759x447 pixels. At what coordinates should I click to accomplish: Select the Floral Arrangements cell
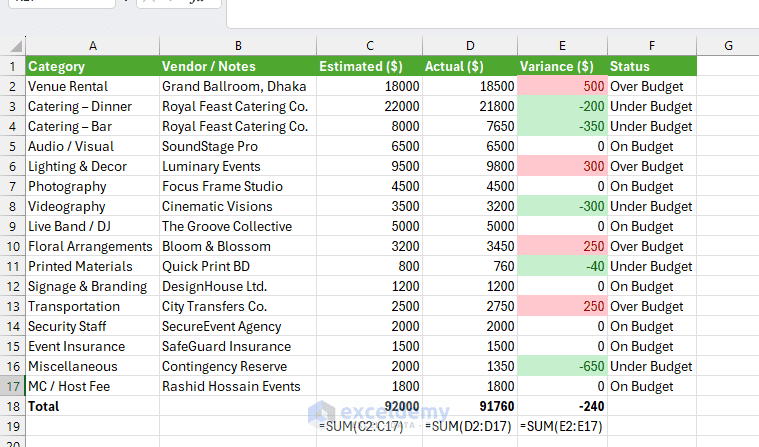pyautogui.click(x=92, y=247)
